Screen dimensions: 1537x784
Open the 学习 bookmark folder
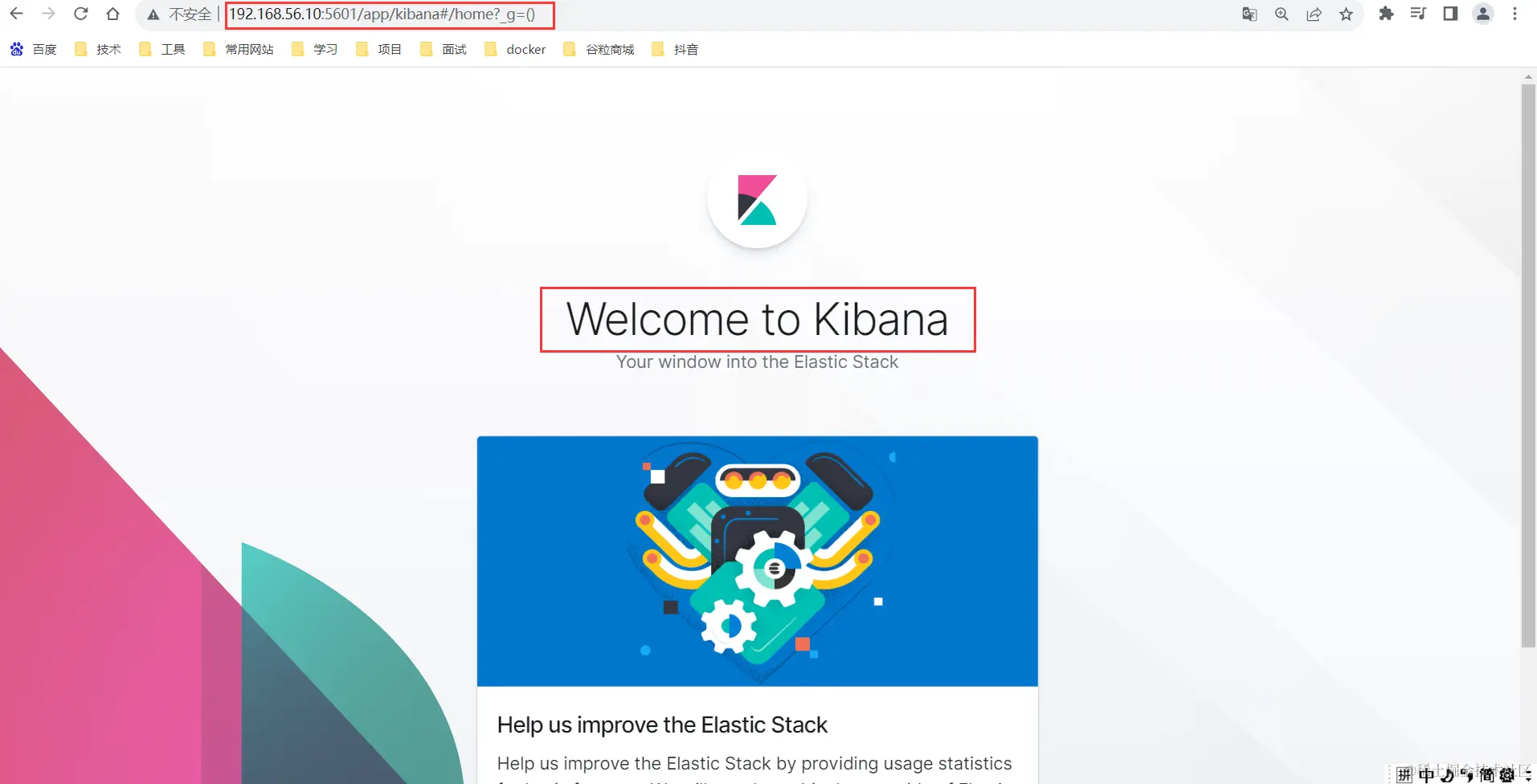(314, 50)
